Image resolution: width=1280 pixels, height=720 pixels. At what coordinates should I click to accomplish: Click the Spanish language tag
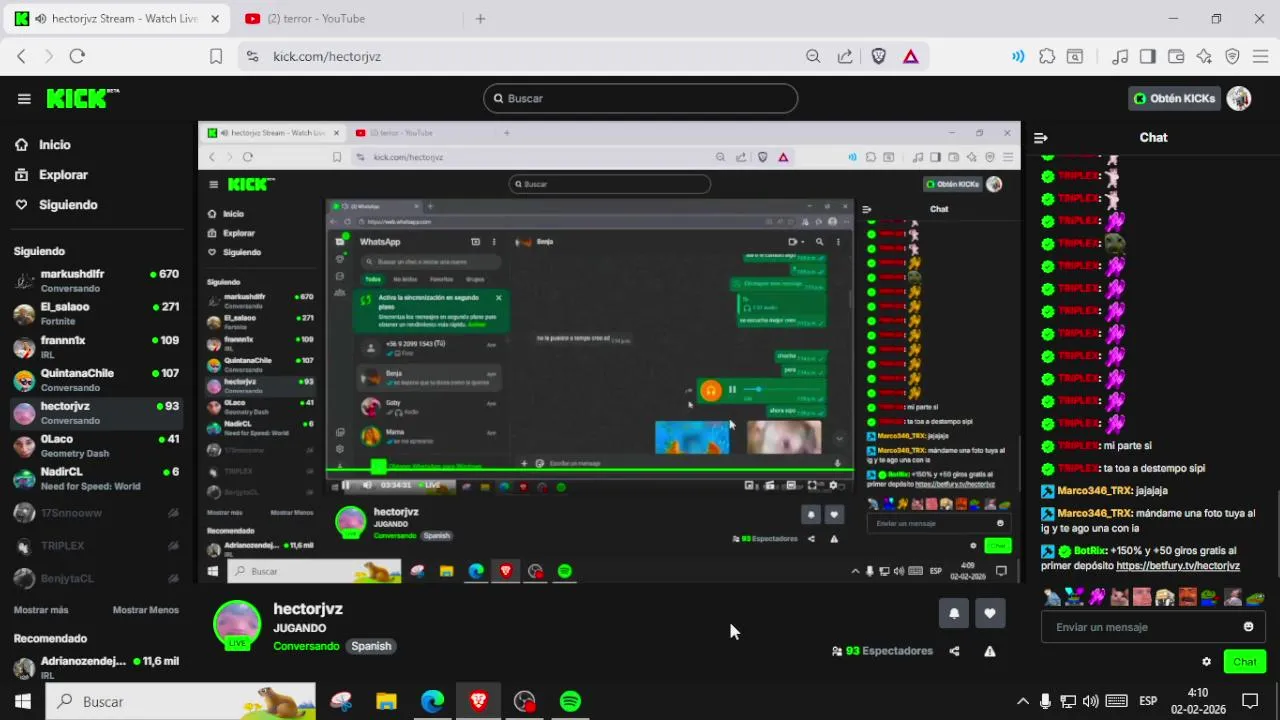[371, 646]
